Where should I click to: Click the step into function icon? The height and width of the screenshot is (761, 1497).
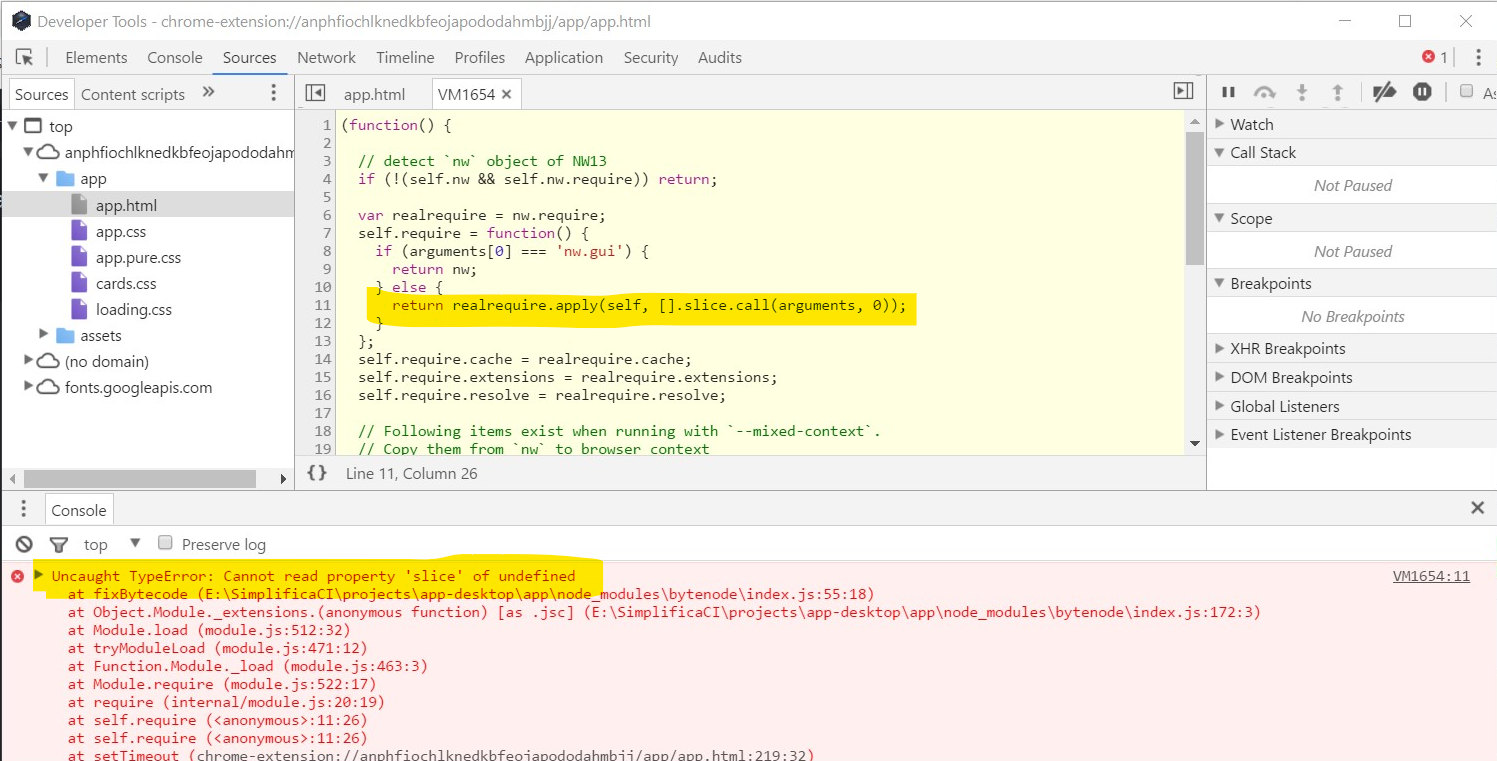coord(1302,93)
